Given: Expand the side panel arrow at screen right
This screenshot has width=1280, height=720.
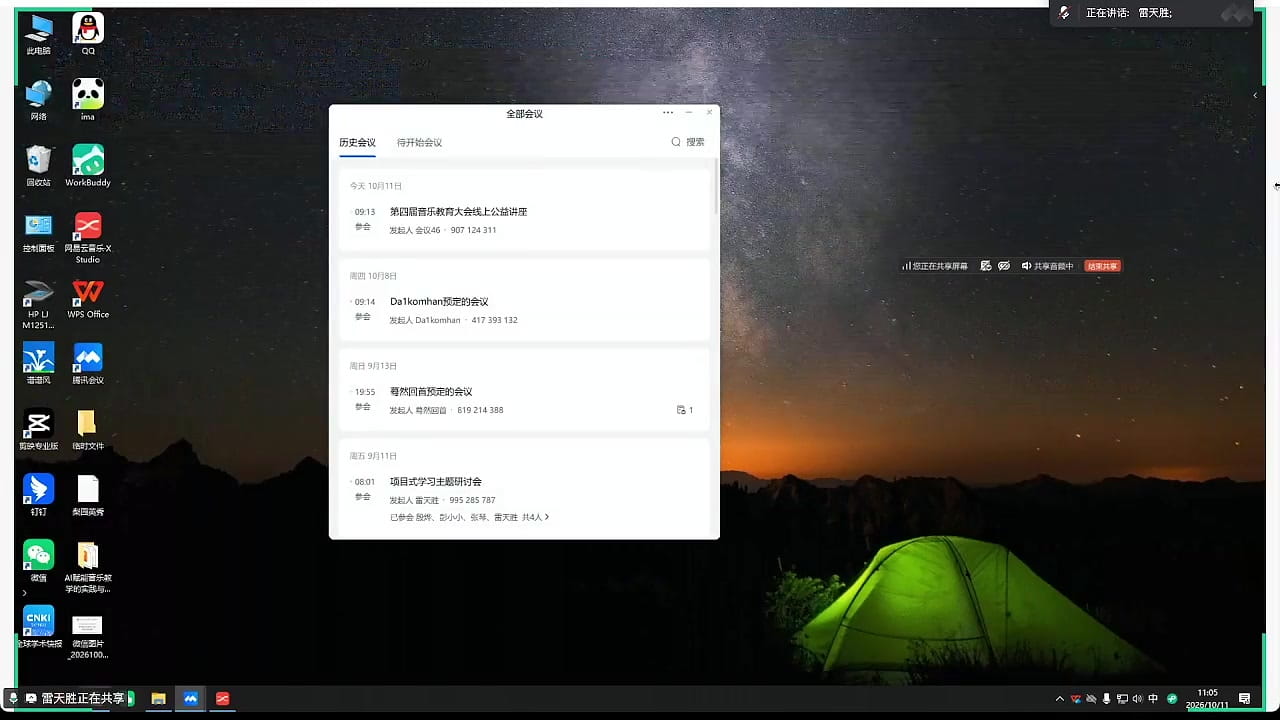Looking at the screenshot, I should 1255,96.
